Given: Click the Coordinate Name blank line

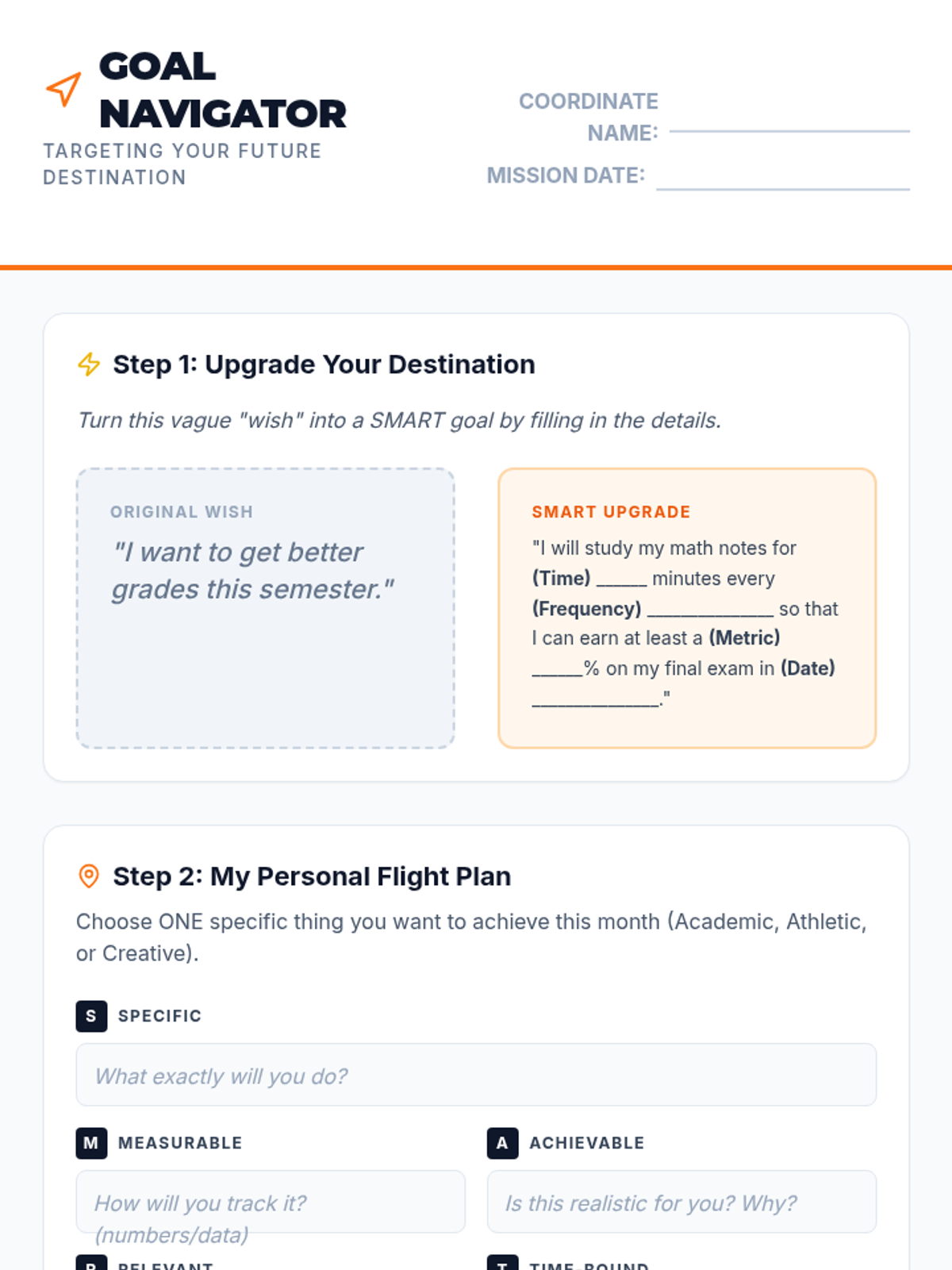Looking at the screenshot, I should pos(789,130).
